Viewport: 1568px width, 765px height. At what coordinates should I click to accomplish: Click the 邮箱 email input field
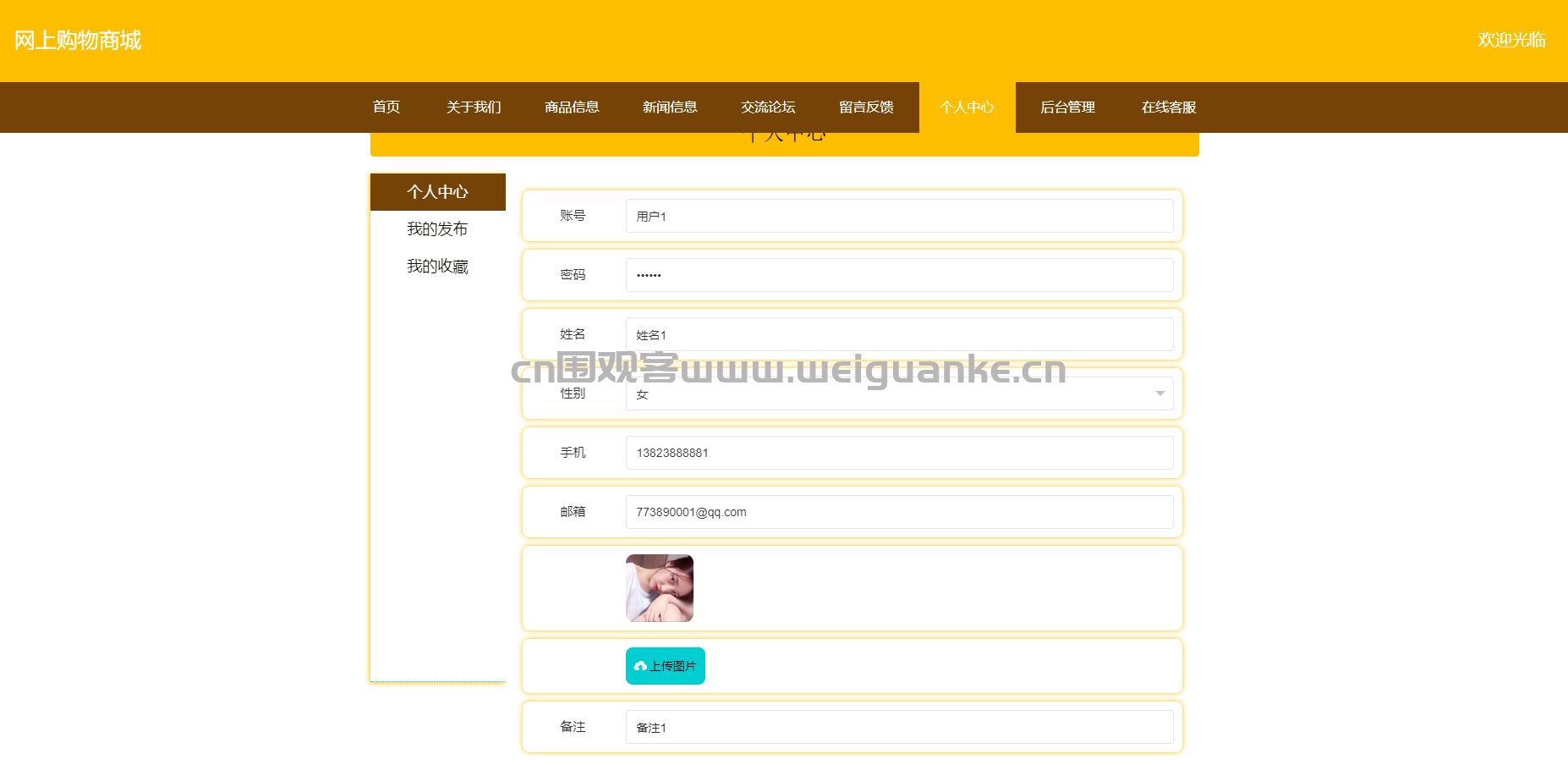tap(899, 512)
